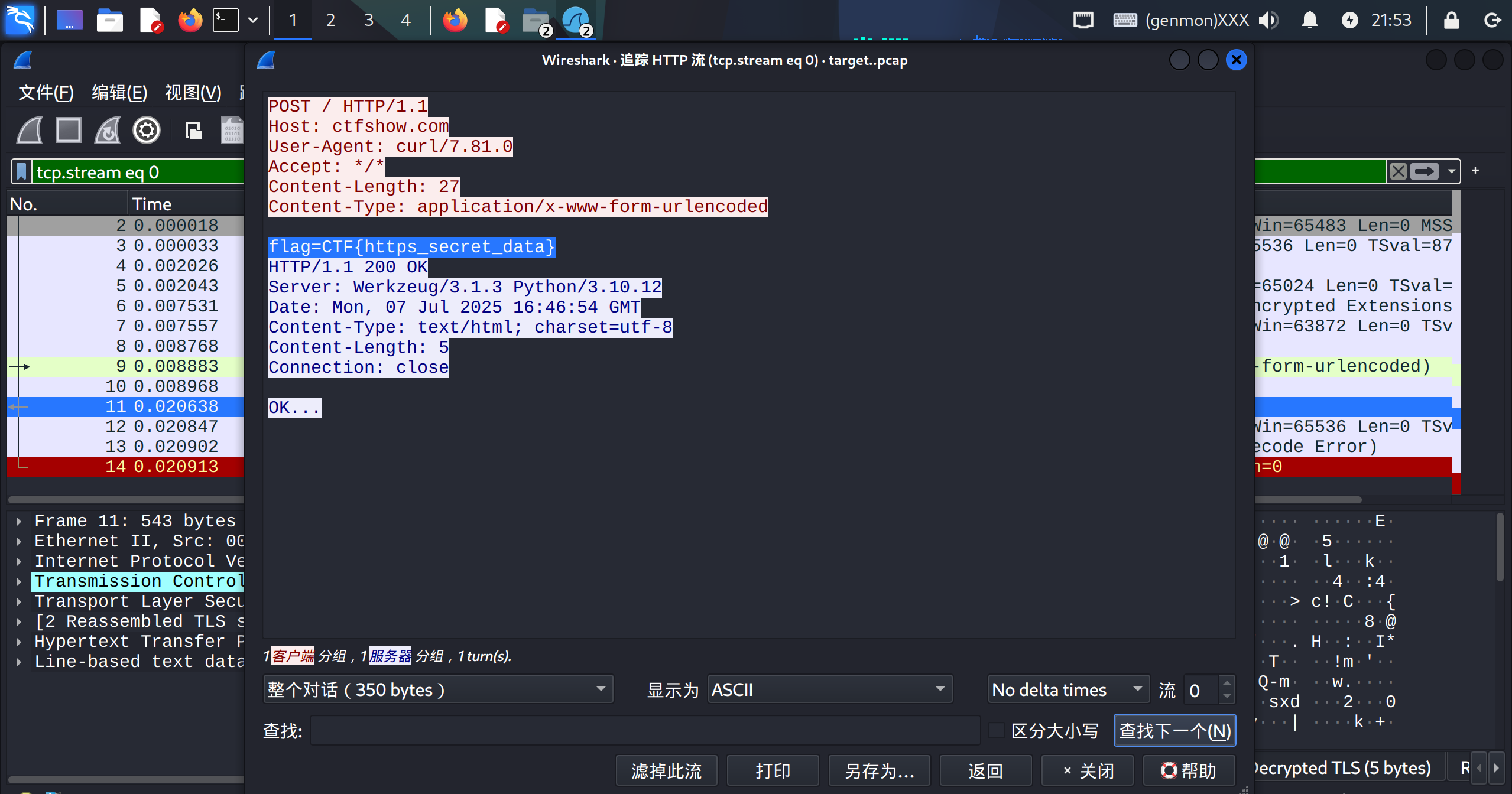Click the 查找 search input field
1512x794 pixels.
[644, 731]
